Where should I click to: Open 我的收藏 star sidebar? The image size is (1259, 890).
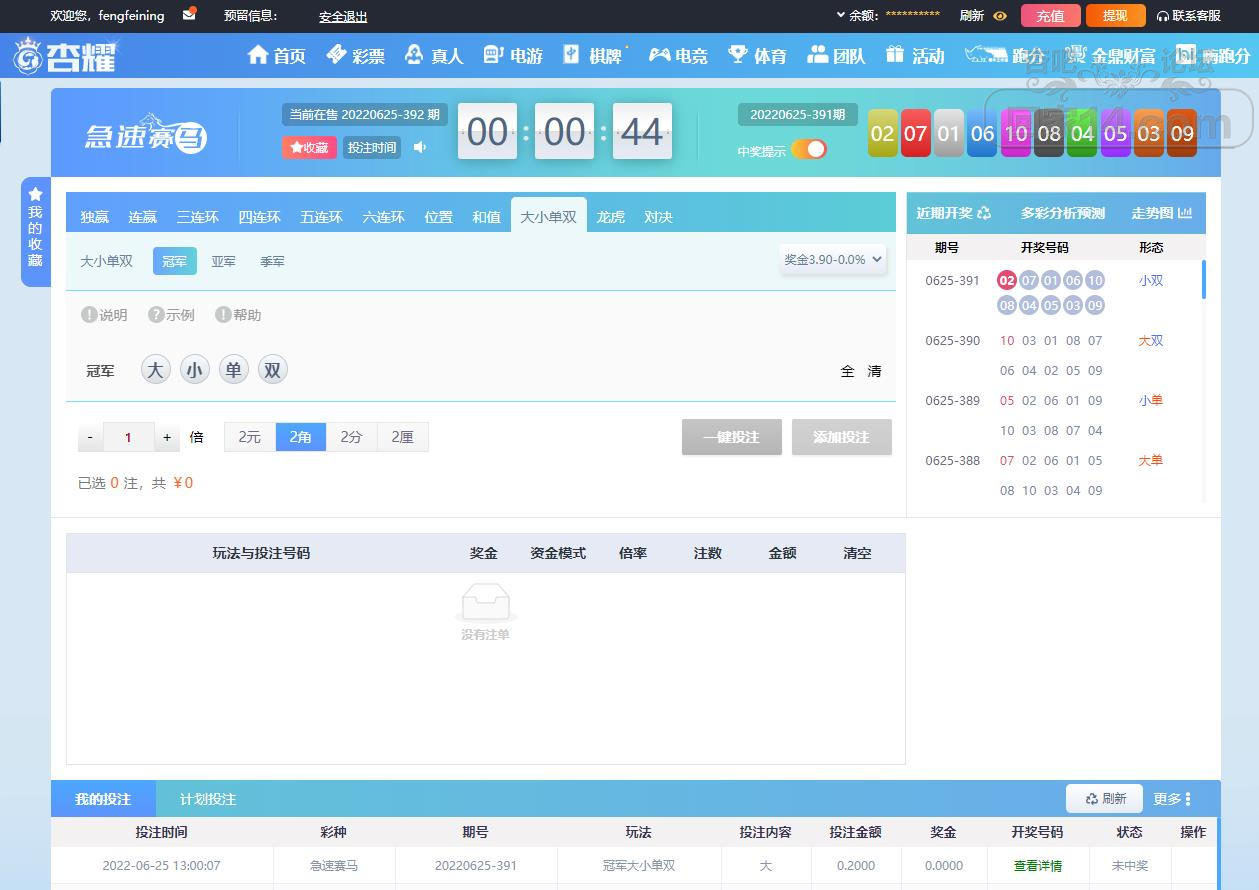point(36,230)
